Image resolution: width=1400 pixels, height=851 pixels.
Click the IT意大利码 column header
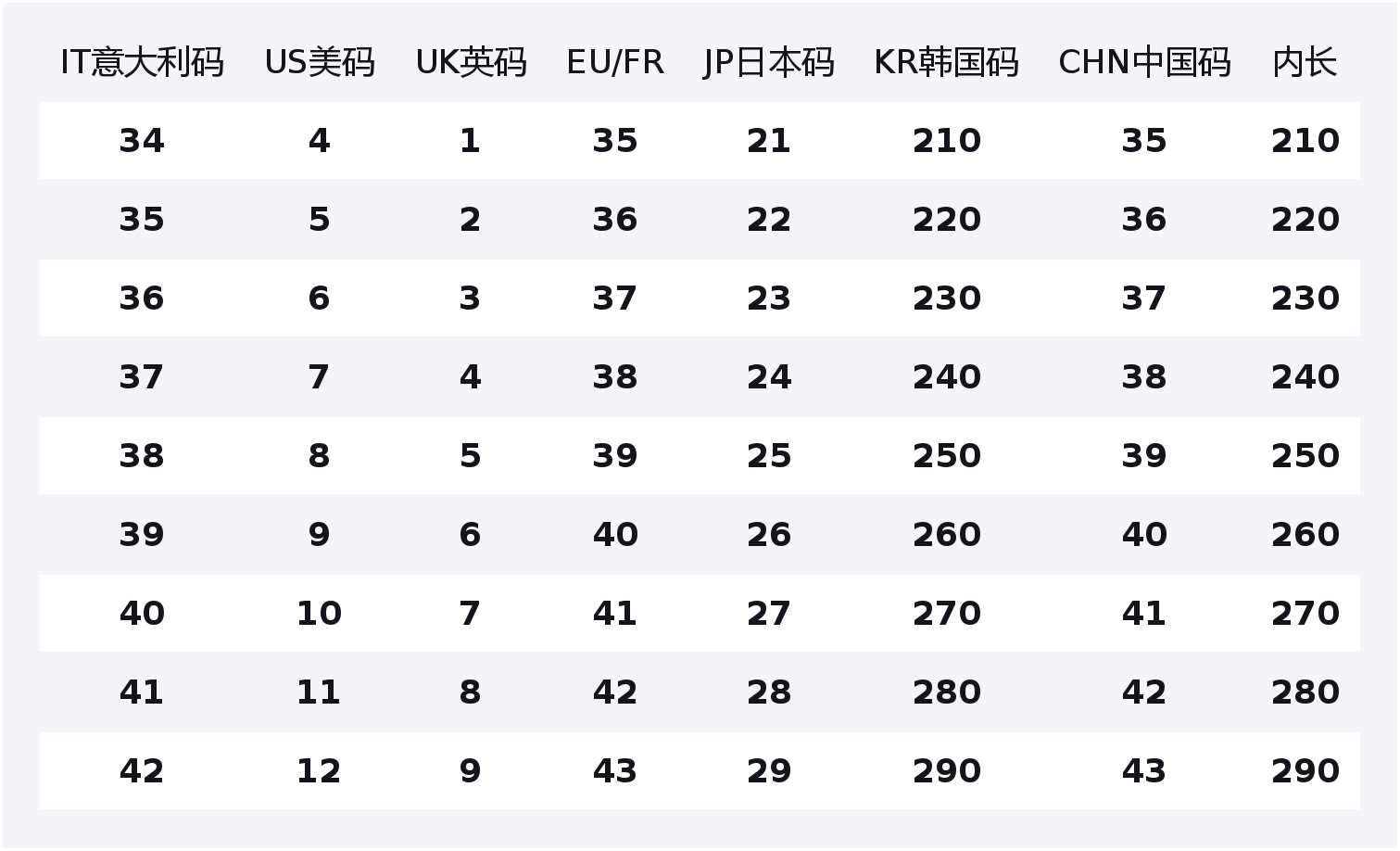(x=142, y=62)
